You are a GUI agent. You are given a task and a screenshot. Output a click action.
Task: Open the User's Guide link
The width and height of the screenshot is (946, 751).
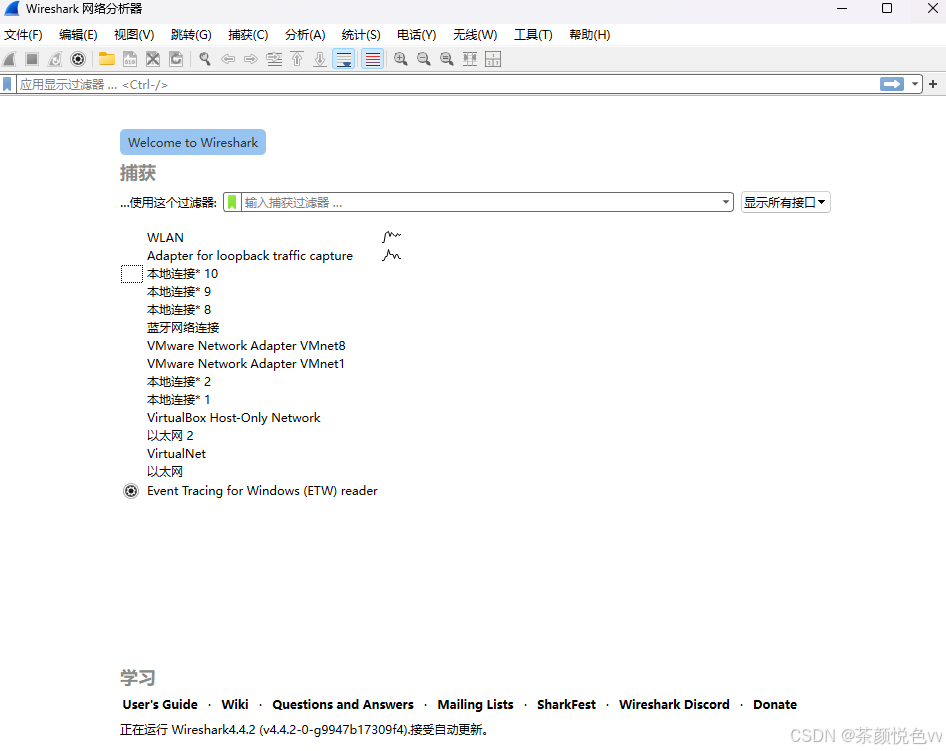160,705
